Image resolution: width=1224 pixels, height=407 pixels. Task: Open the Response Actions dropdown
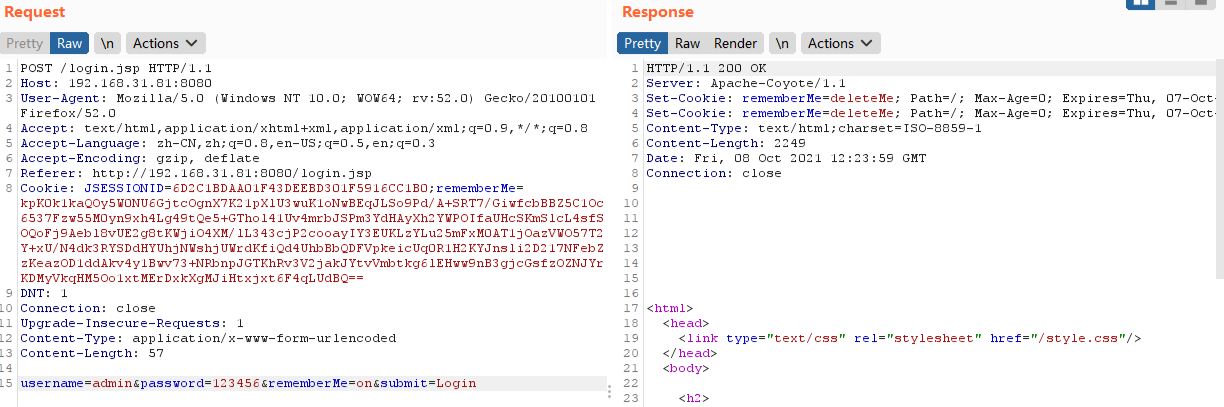coord(840,43)
